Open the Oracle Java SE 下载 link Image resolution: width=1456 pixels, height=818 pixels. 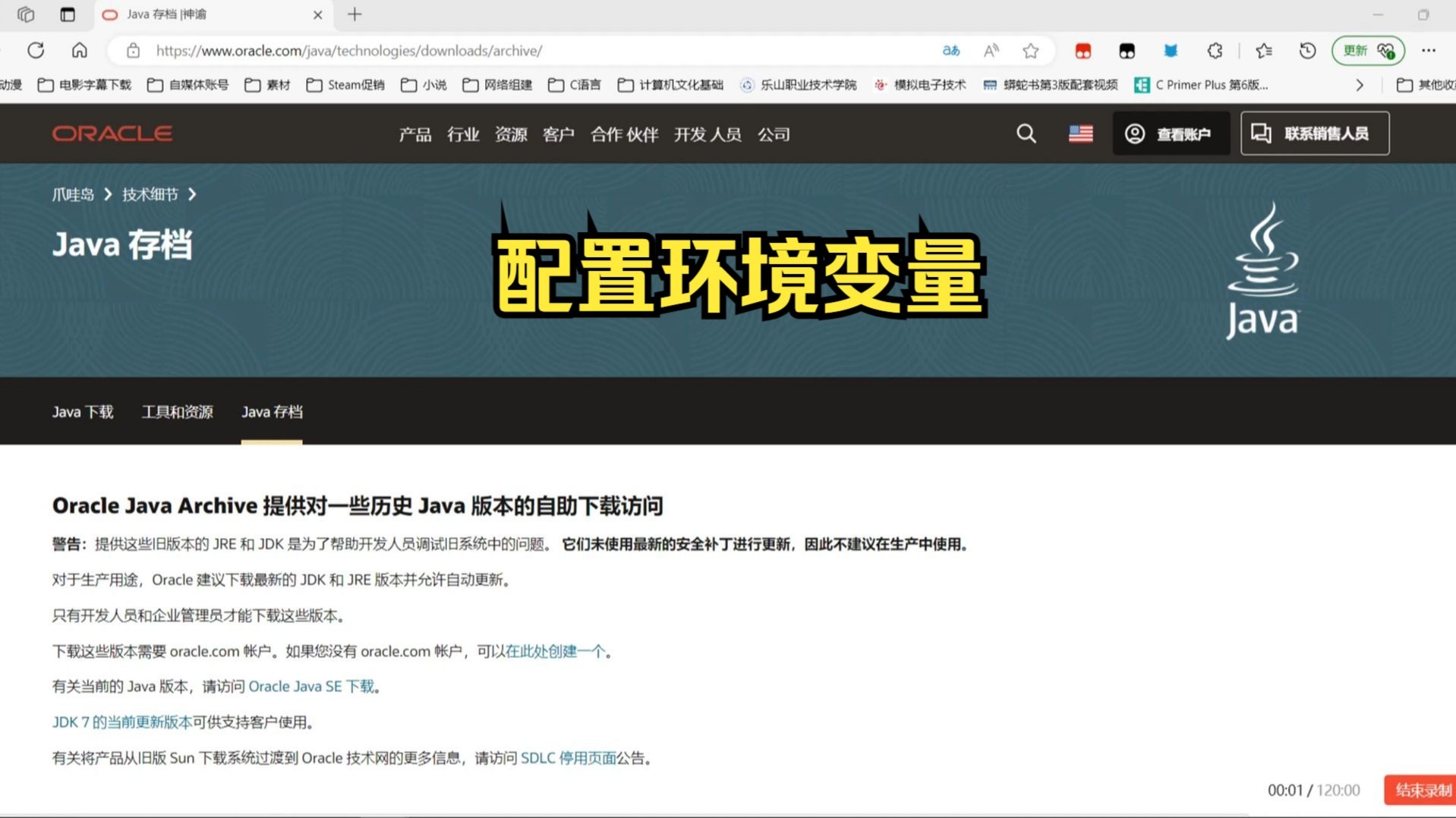point(311,687)
